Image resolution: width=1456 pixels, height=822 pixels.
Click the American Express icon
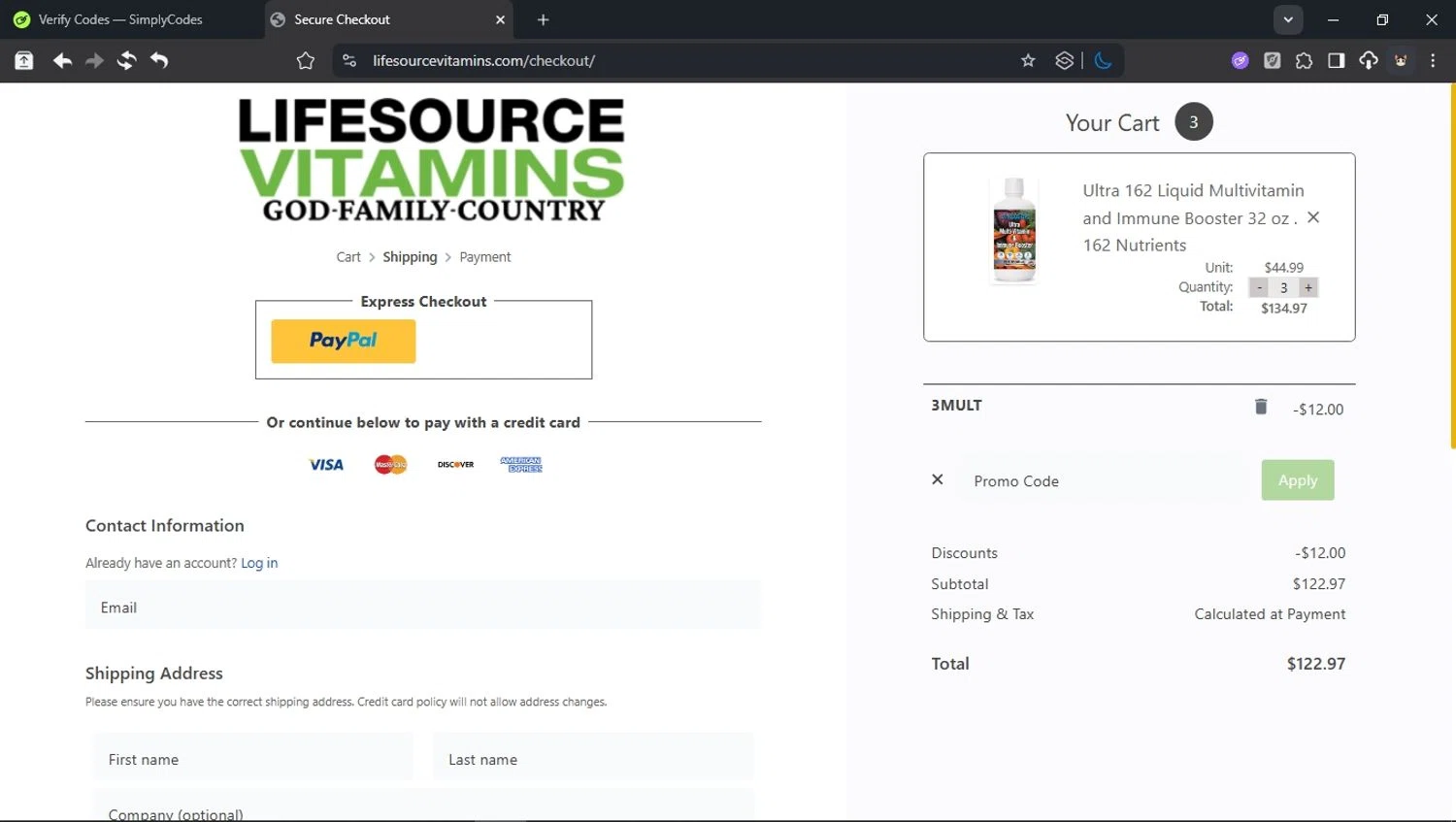[521, 465]
